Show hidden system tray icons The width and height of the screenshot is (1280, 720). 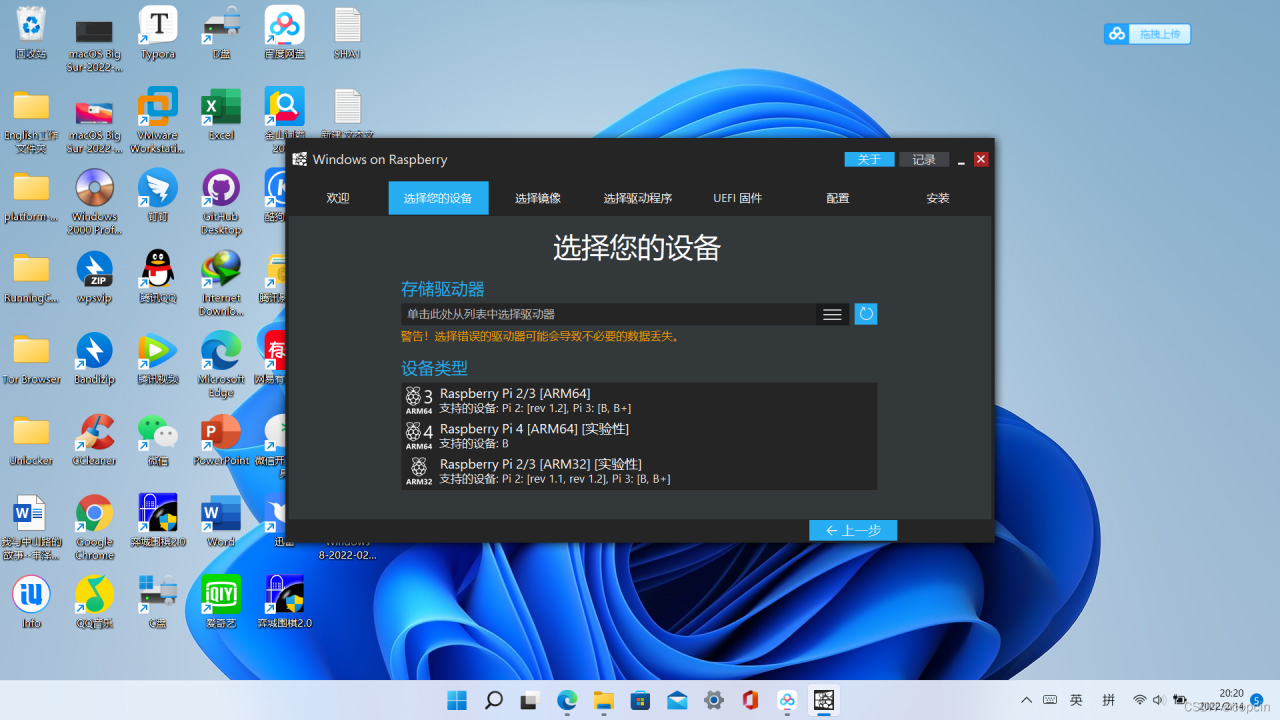(1026, 700)
